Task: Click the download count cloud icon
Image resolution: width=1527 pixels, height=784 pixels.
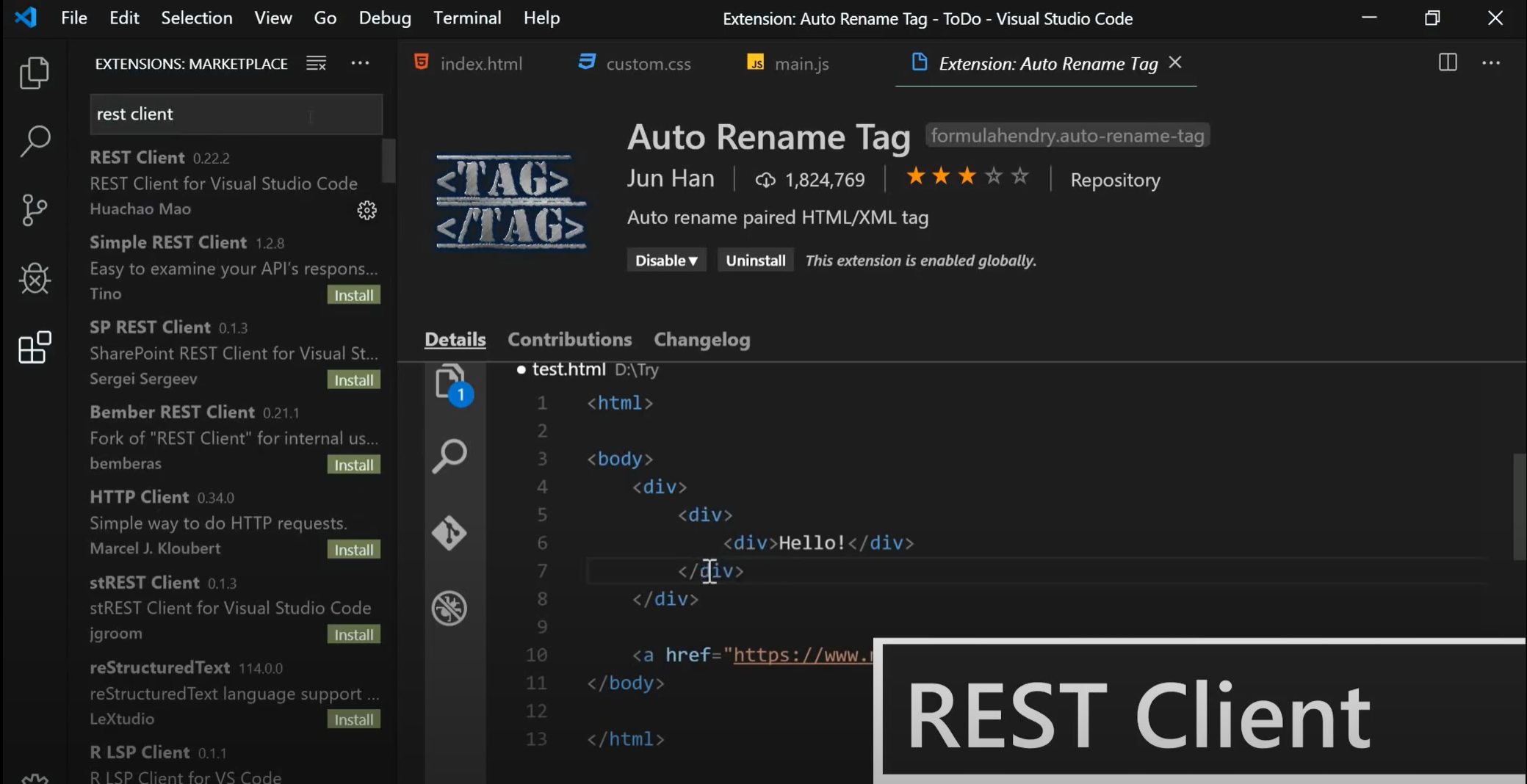Action: pyautogui.click(x=765, y=180)
